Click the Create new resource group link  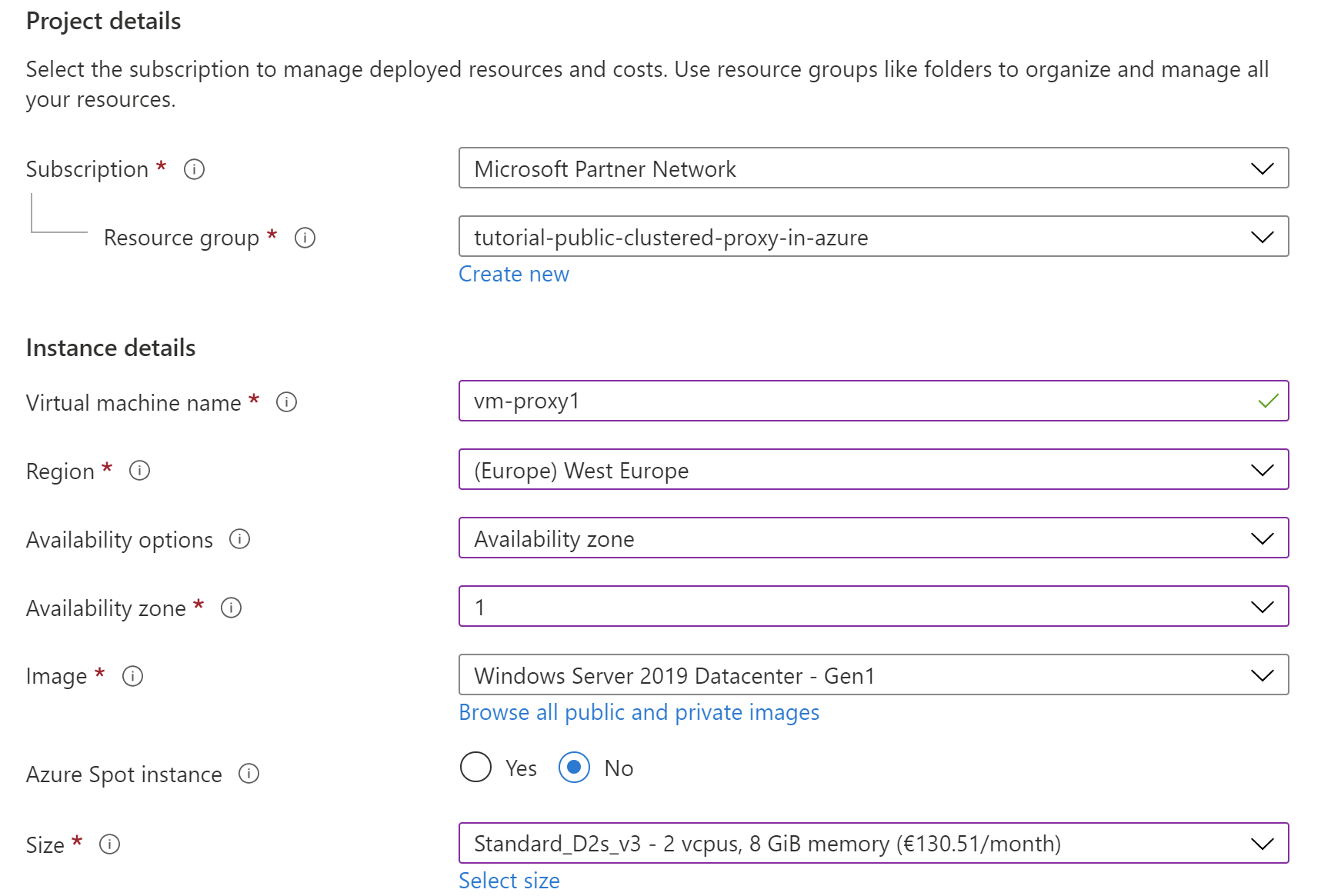coord(513,274)
